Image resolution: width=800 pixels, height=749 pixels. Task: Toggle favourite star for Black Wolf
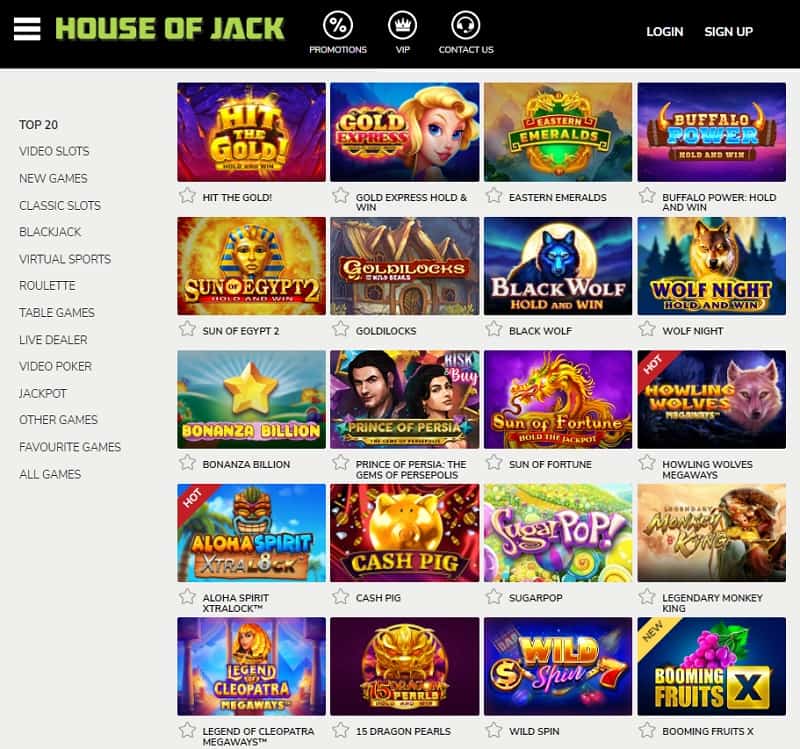coord(494,329)
